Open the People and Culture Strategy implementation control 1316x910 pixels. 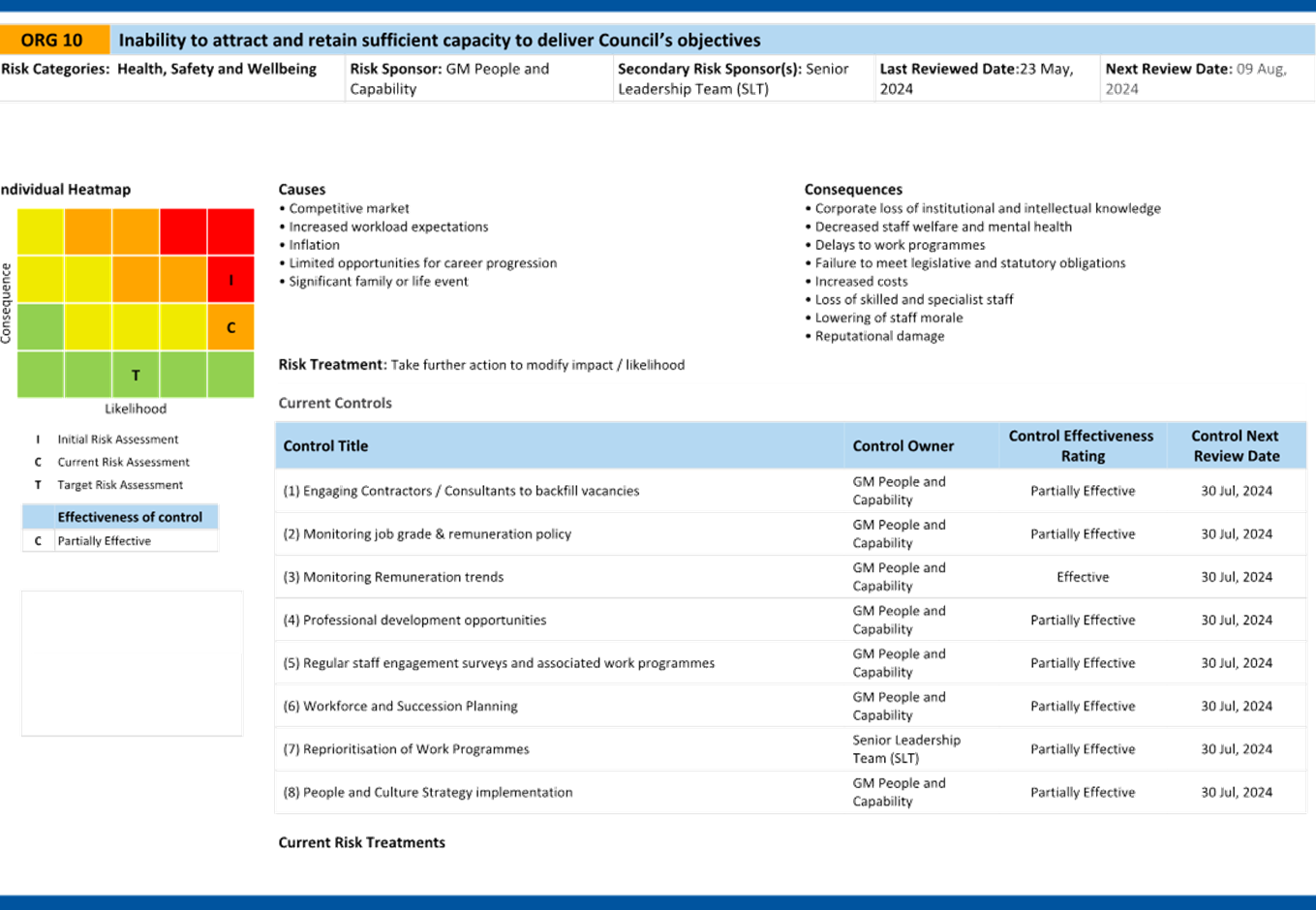pyautogui.click(x=427, y=792)
